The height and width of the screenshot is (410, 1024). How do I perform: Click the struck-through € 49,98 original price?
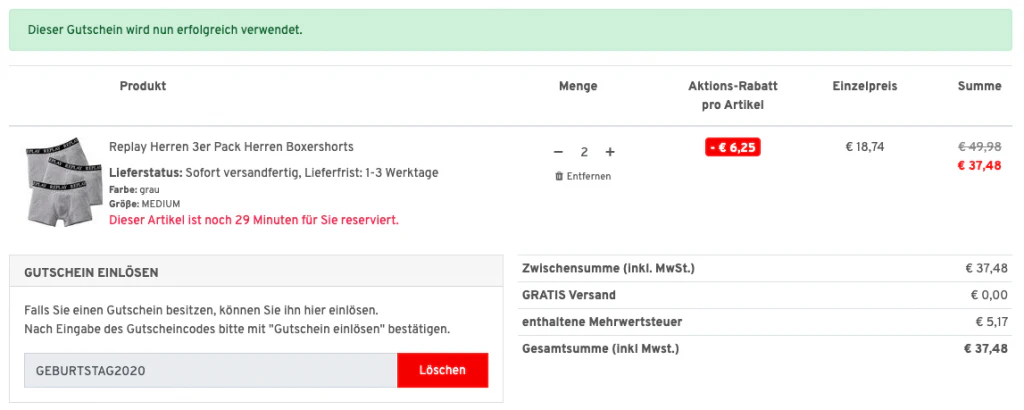[x=979, y=146]
